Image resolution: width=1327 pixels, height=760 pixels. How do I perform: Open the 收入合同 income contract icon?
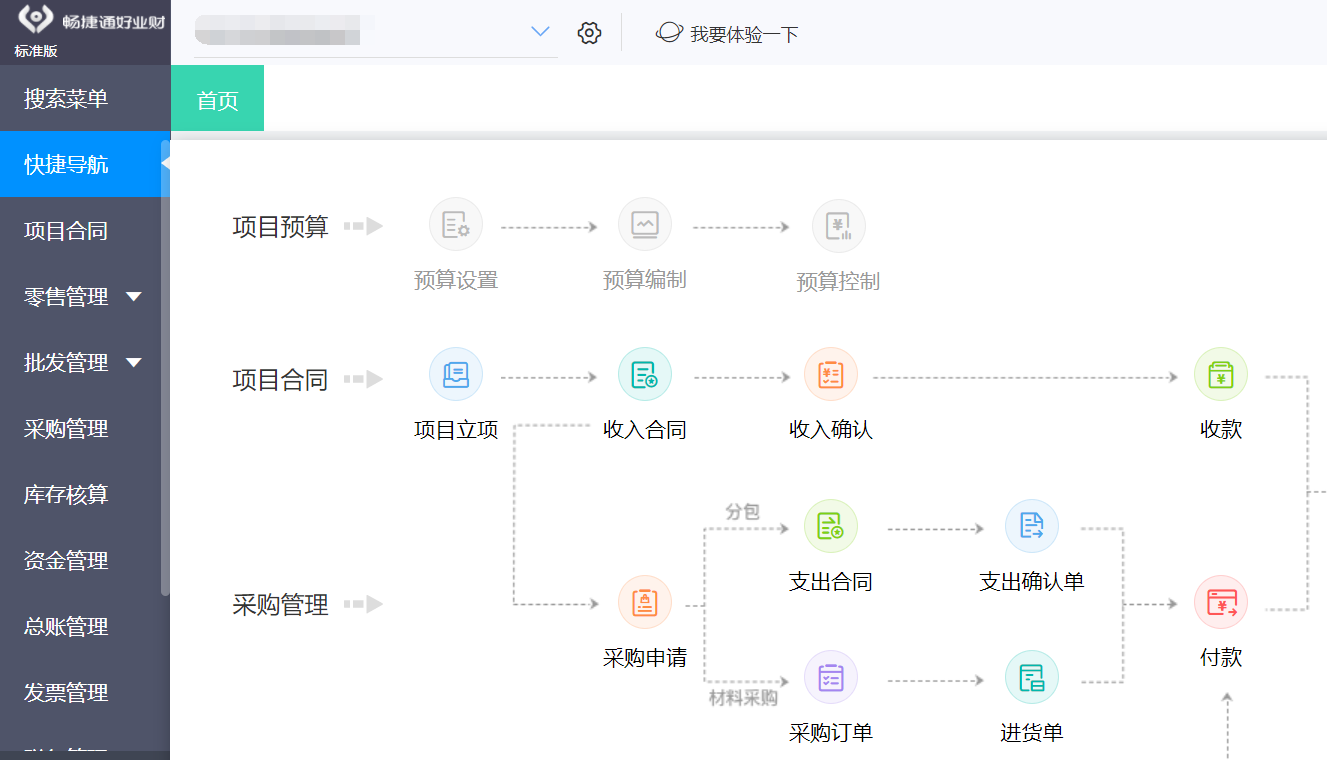[645, 374]
